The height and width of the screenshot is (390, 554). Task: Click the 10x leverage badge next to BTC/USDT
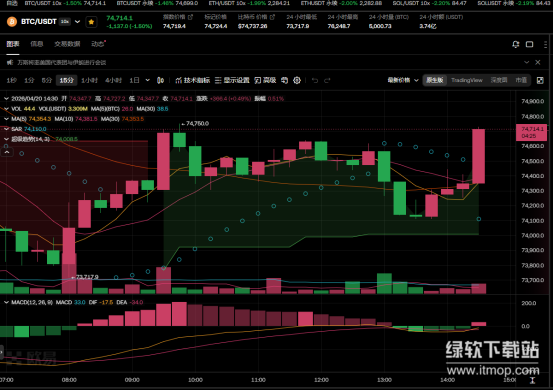tap(65, 22)
